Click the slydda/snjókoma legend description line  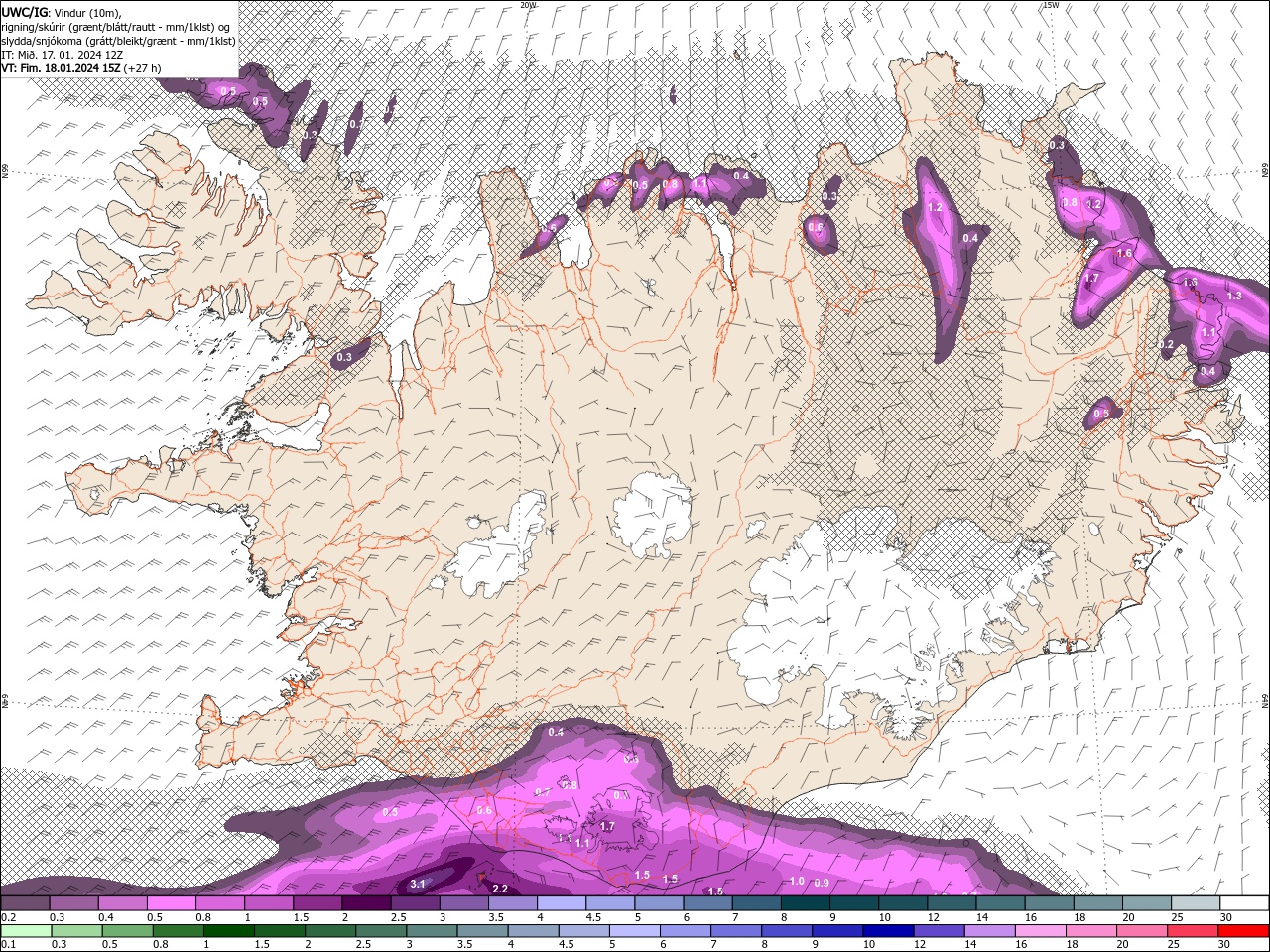point(119,41)
